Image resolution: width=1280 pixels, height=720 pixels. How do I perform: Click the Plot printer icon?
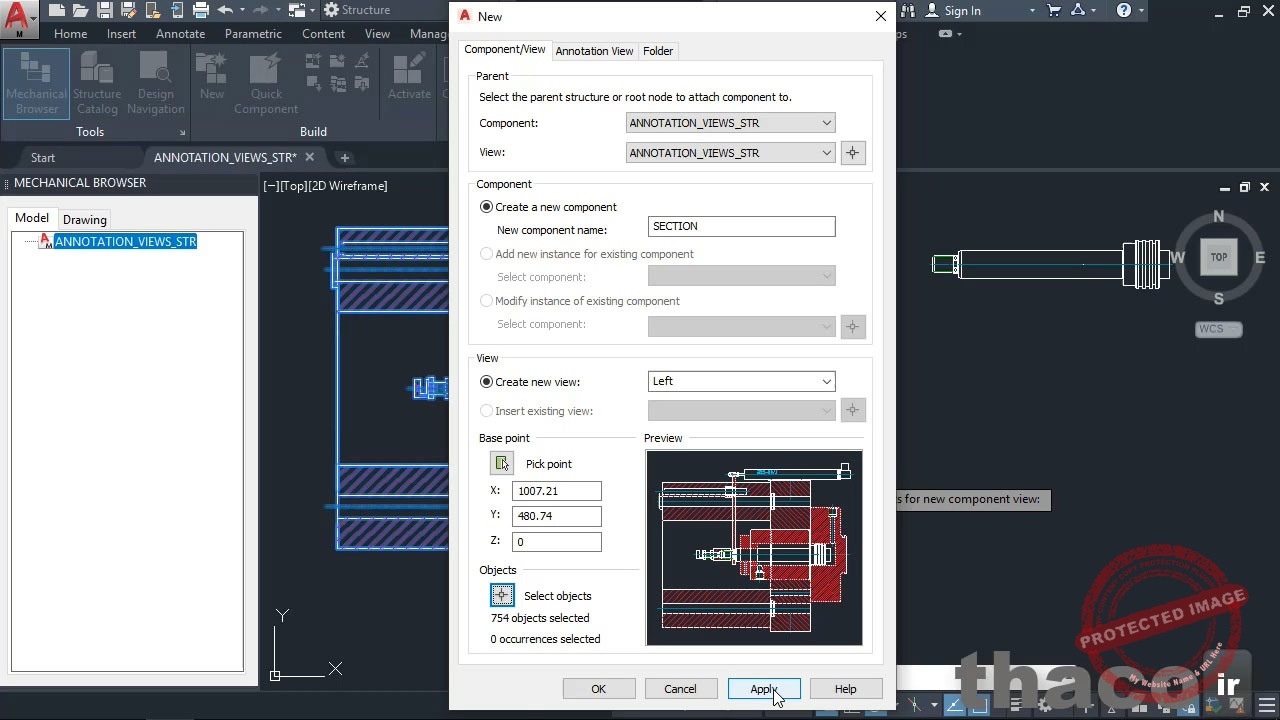click(200, 10)
